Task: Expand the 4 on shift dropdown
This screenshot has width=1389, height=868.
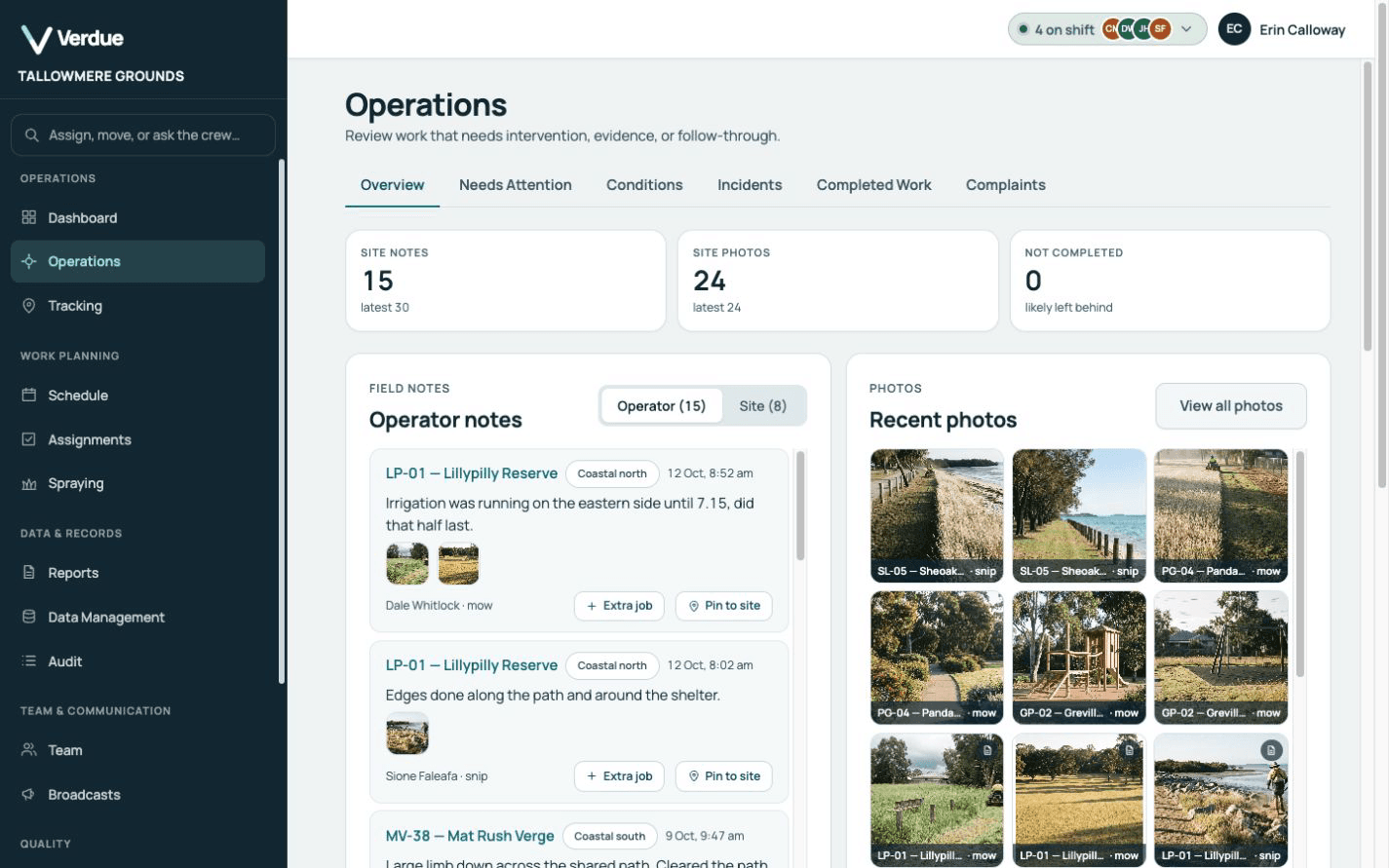Action: coord(1107,29)
